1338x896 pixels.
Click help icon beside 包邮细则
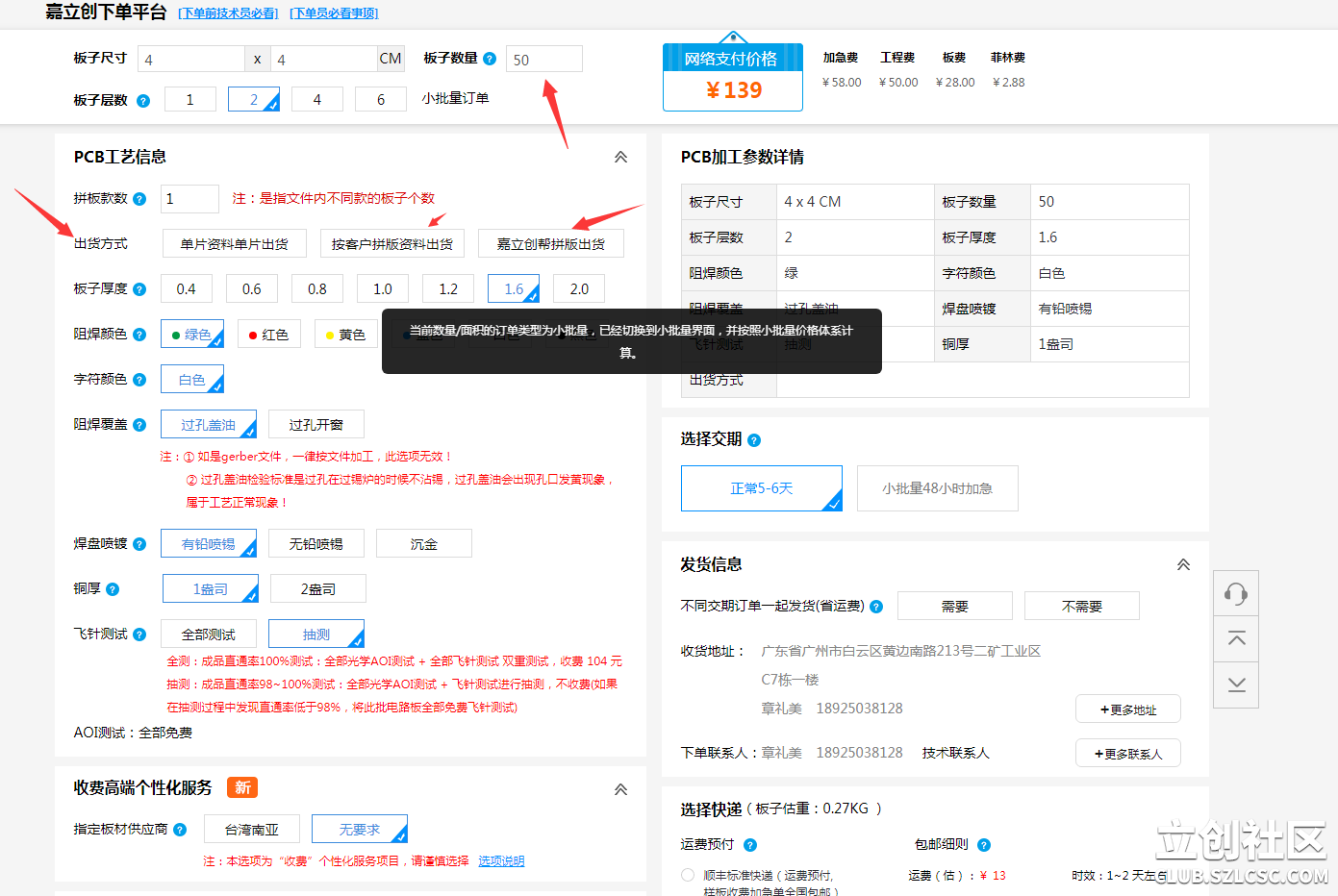click(984, 845)
